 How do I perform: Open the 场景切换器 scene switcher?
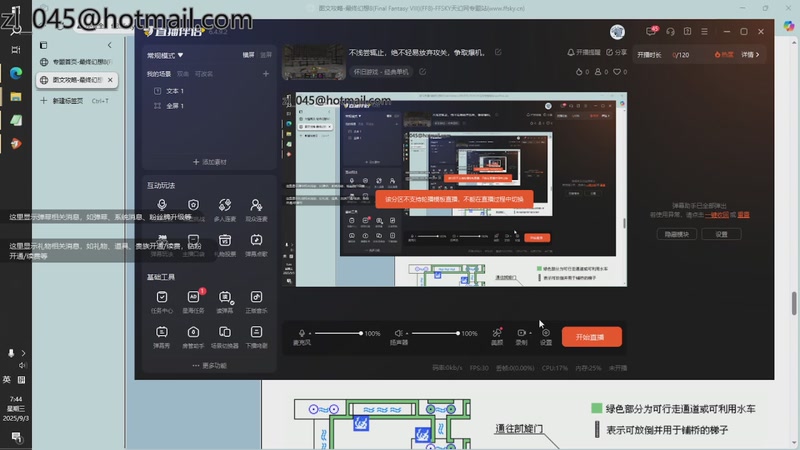225,337
